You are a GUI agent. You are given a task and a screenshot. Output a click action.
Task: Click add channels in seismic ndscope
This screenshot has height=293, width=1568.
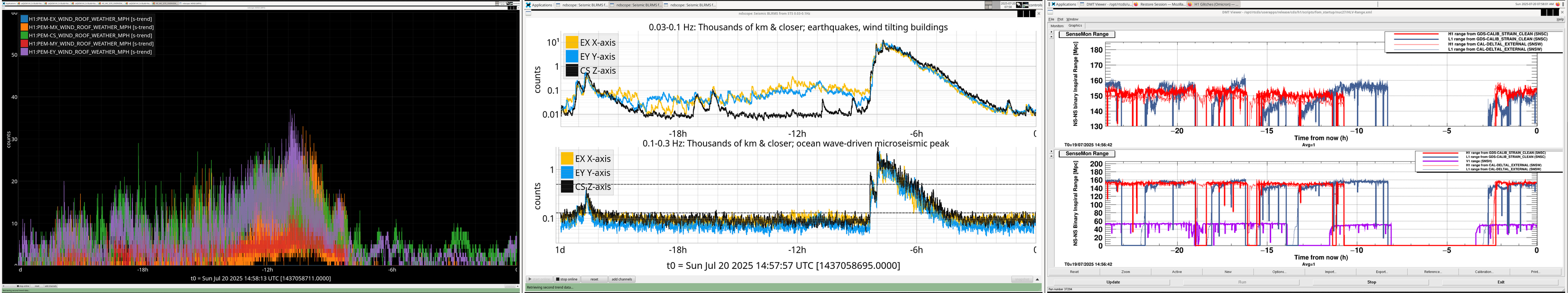click(x=621, y=279)
